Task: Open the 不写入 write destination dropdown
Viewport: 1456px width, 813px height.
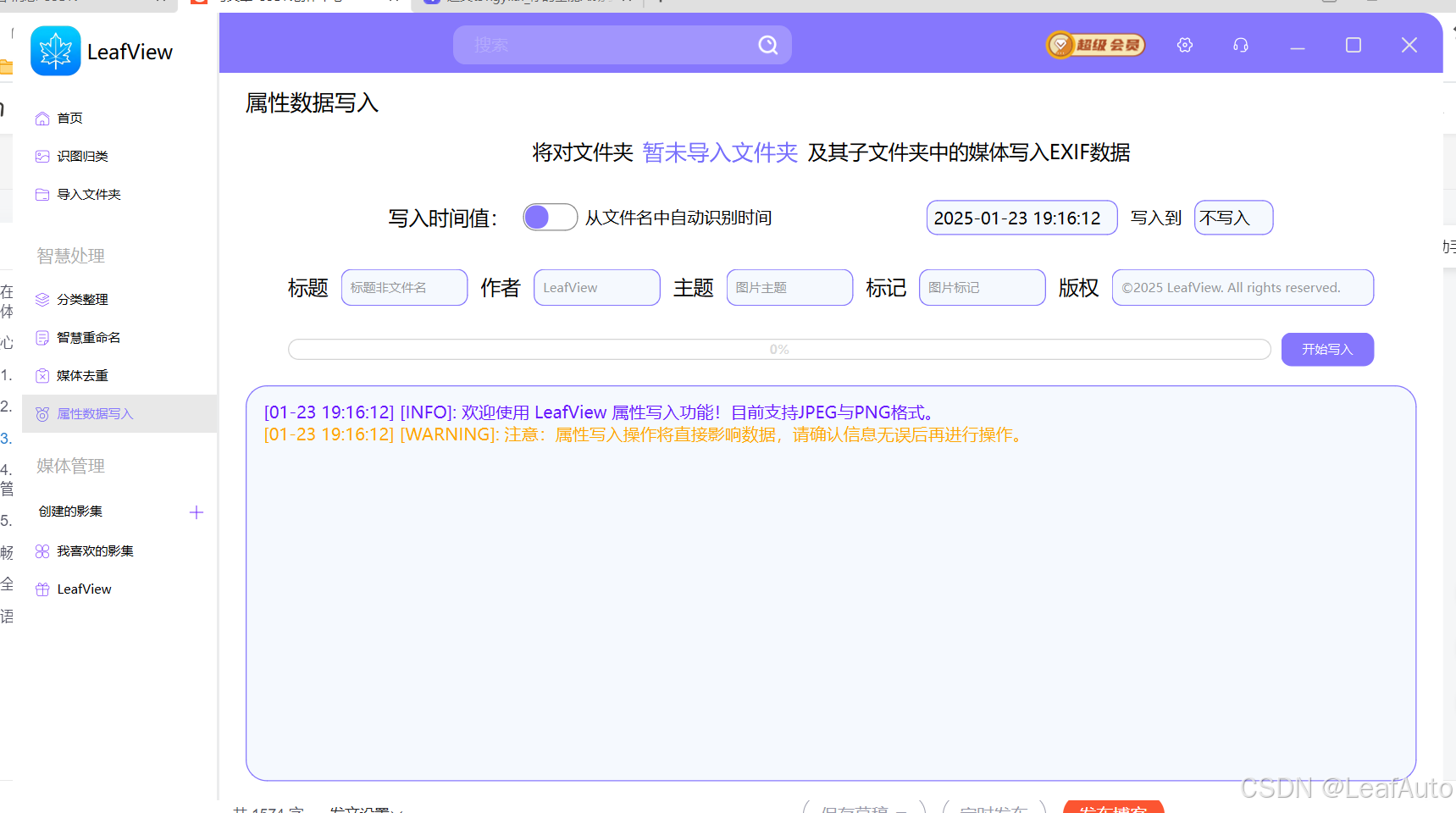Action: pyautogui.click(x=1232, y=218)
